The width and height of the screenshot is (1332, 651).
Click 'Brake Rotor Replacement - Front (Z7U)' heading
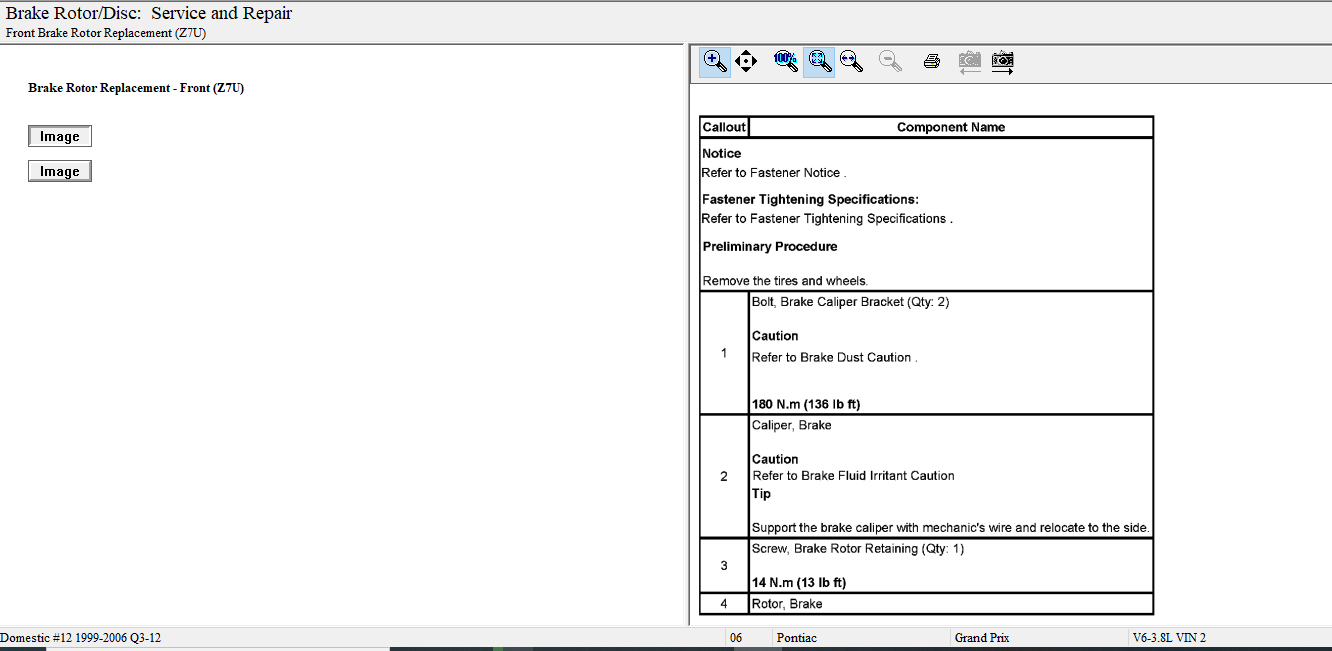click(x=136, y=88)
